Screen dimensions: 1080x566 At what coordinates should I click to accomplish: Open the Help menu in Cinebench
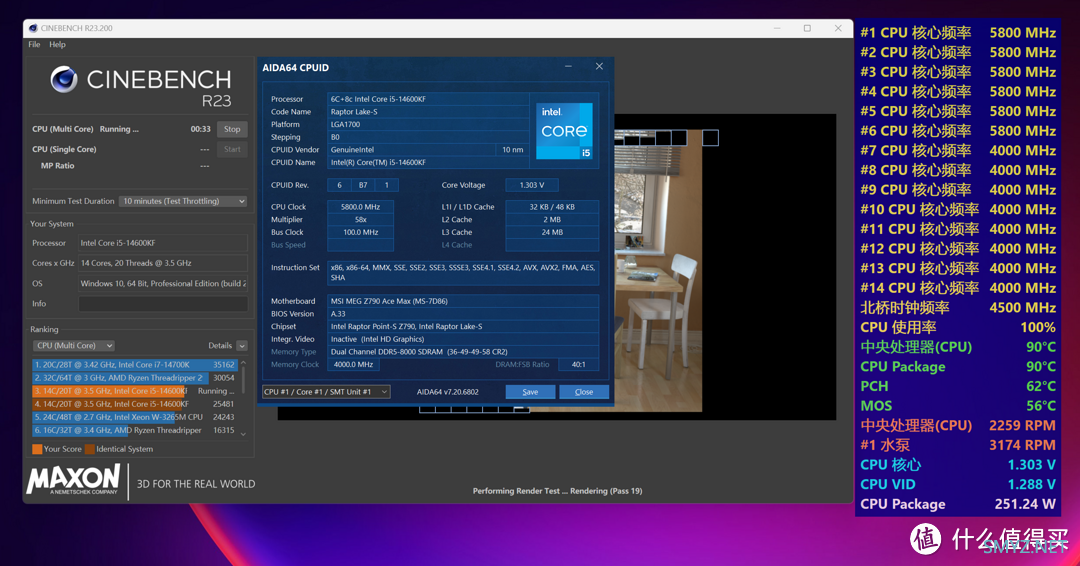click(57, 44)
